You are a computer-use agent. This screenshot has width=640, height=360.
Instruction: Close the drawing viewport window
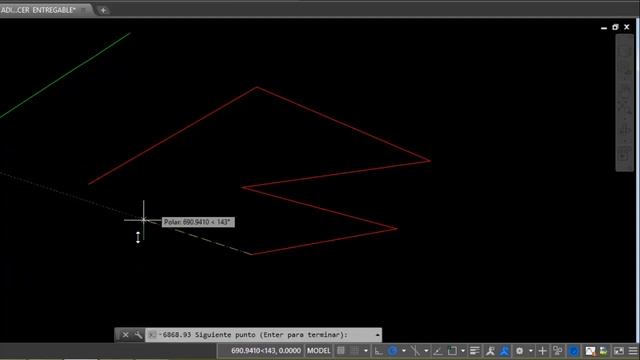[x=627, y=27]
